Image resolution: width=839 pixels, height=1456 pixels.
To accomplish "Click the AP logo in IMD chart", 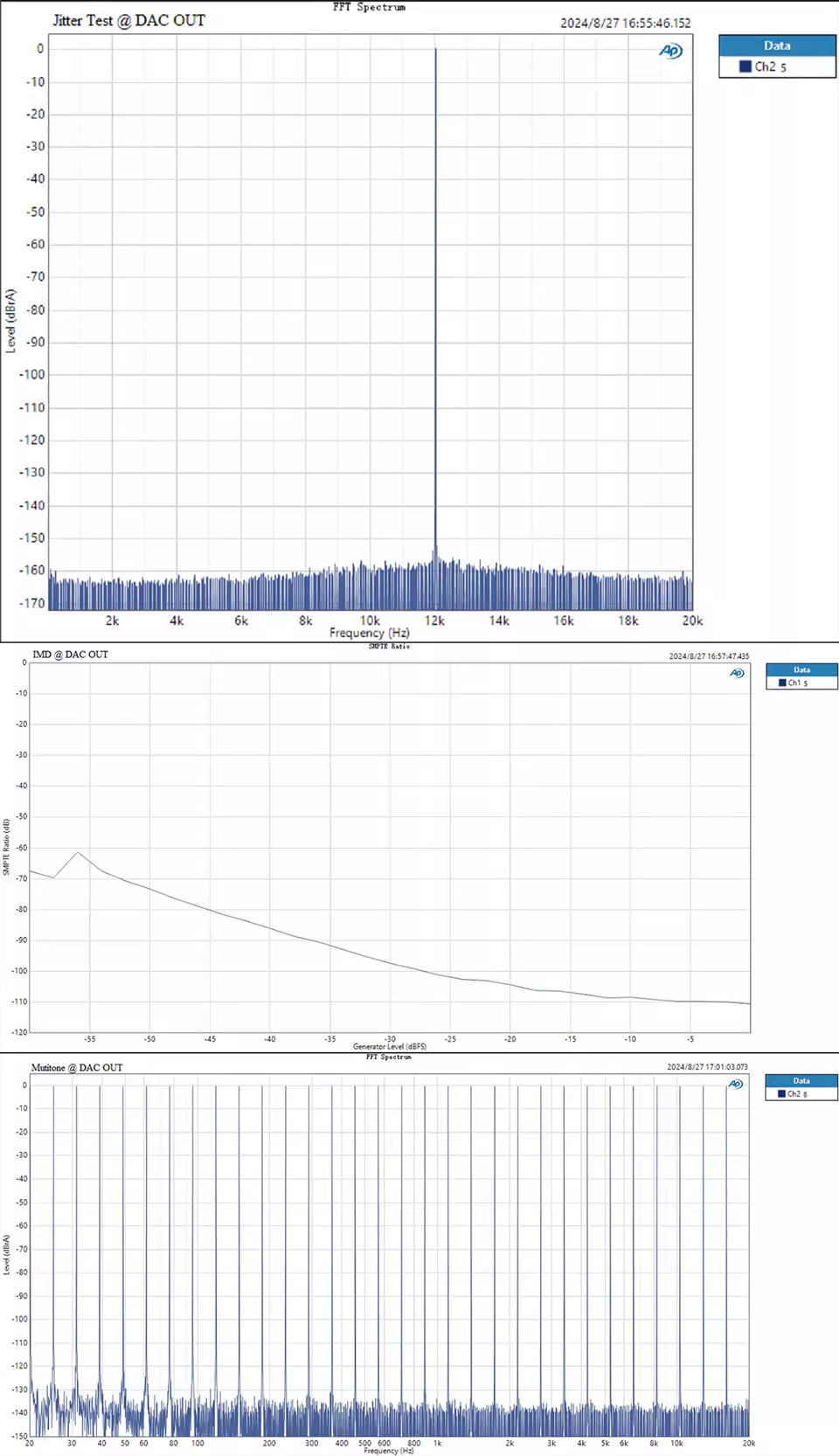I will point(737,673).
